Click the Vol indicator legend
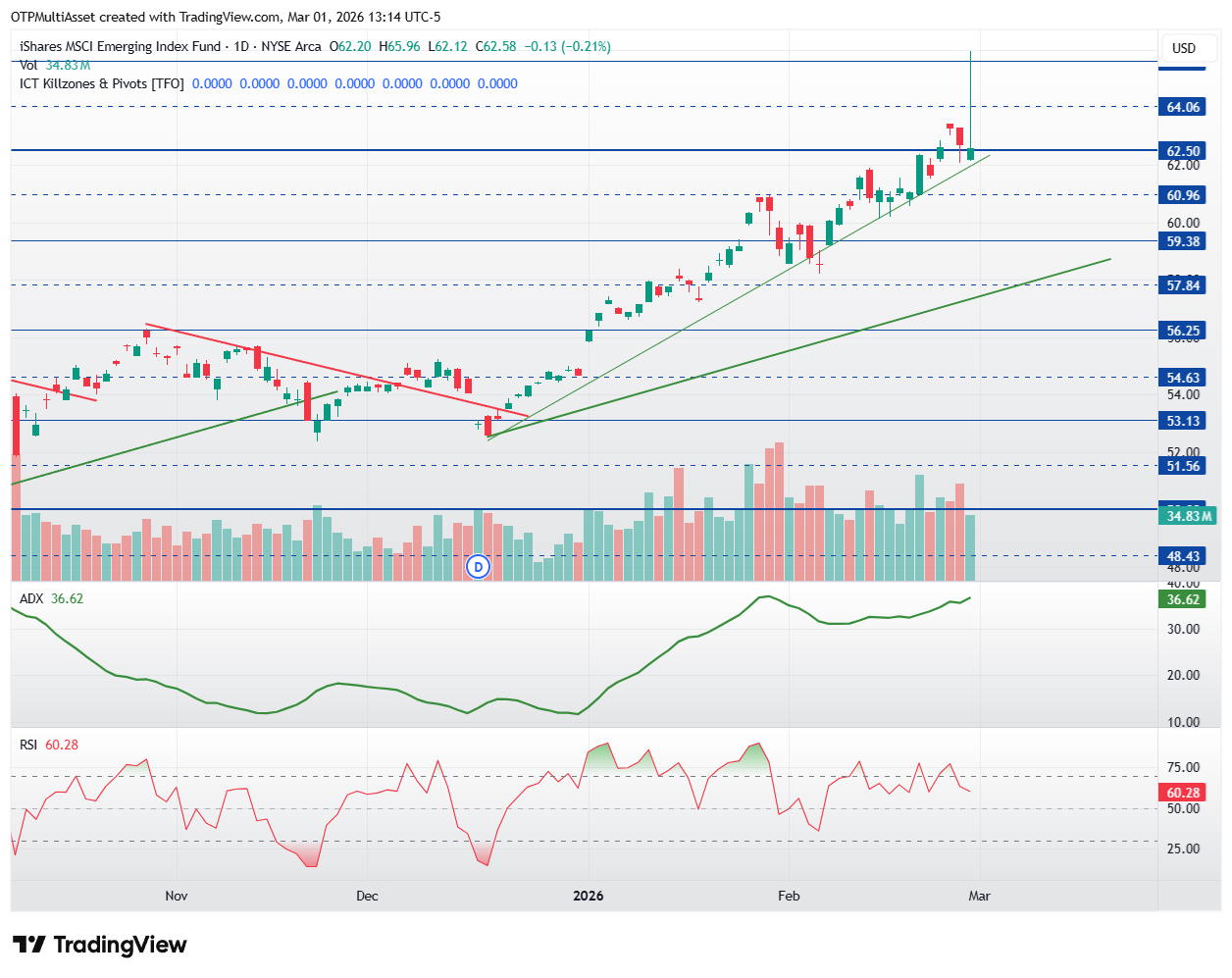This screenshot has width=1232, height=978. click(28, 65)
